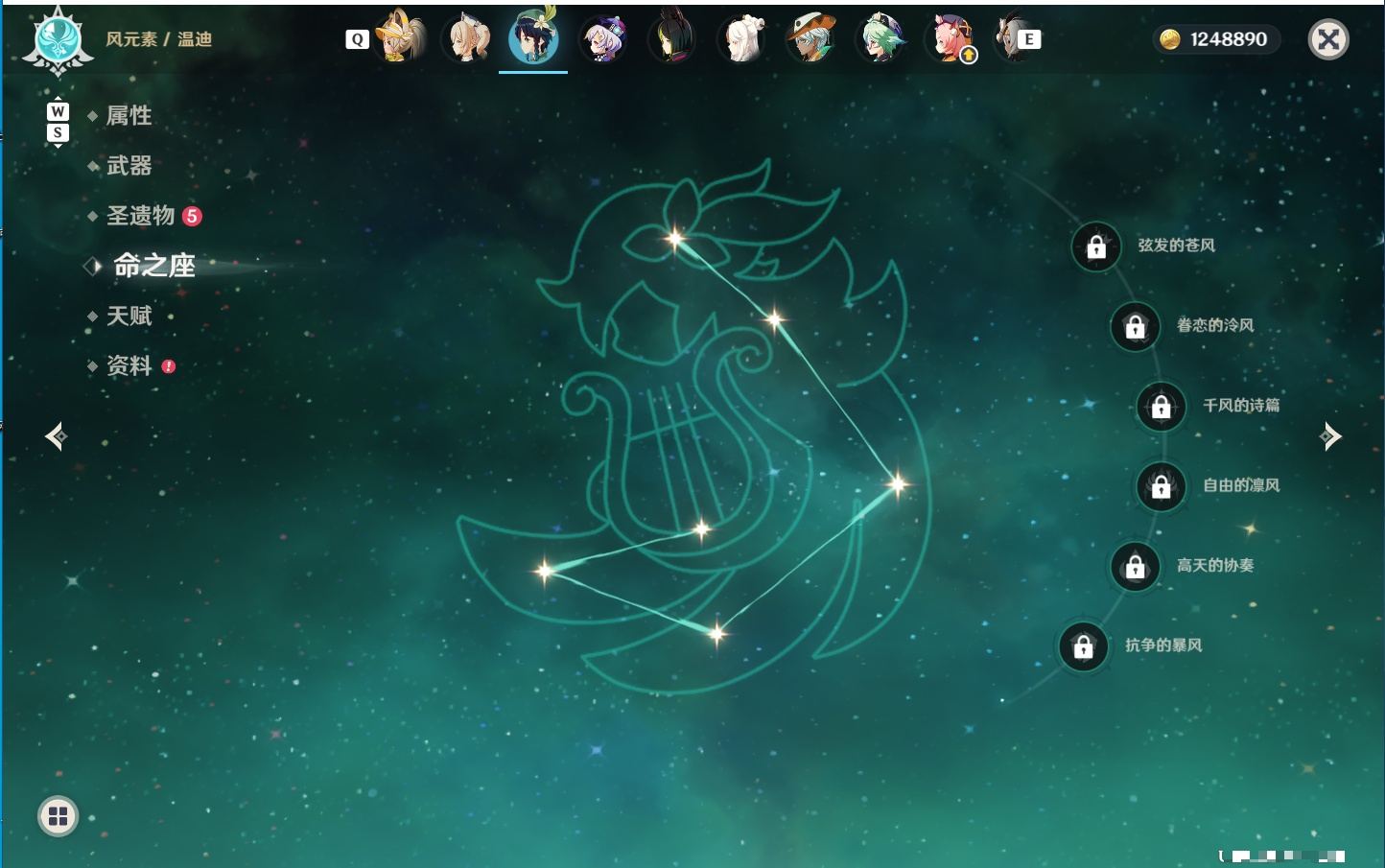The height and width of the screenshot is (868, 1385).
Task: Switch to next character with right arrow
Action: pos(1330,436)
